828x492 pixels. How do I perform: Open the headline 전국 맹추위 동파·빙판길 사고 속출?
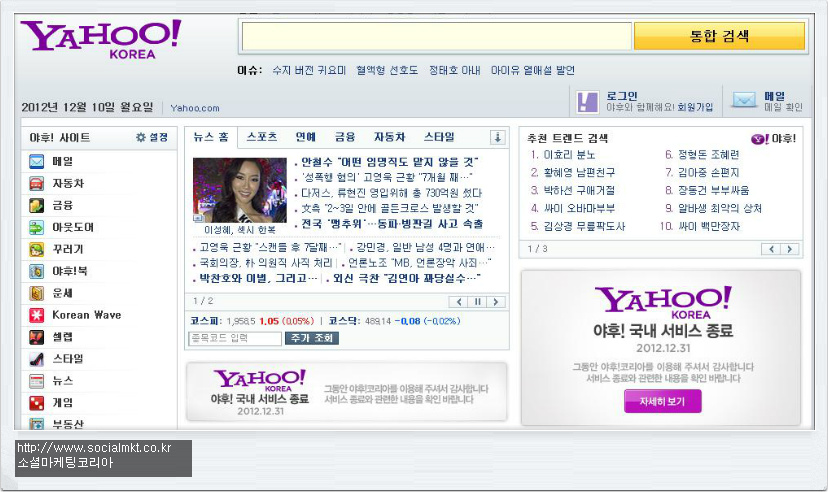(392, 224)
